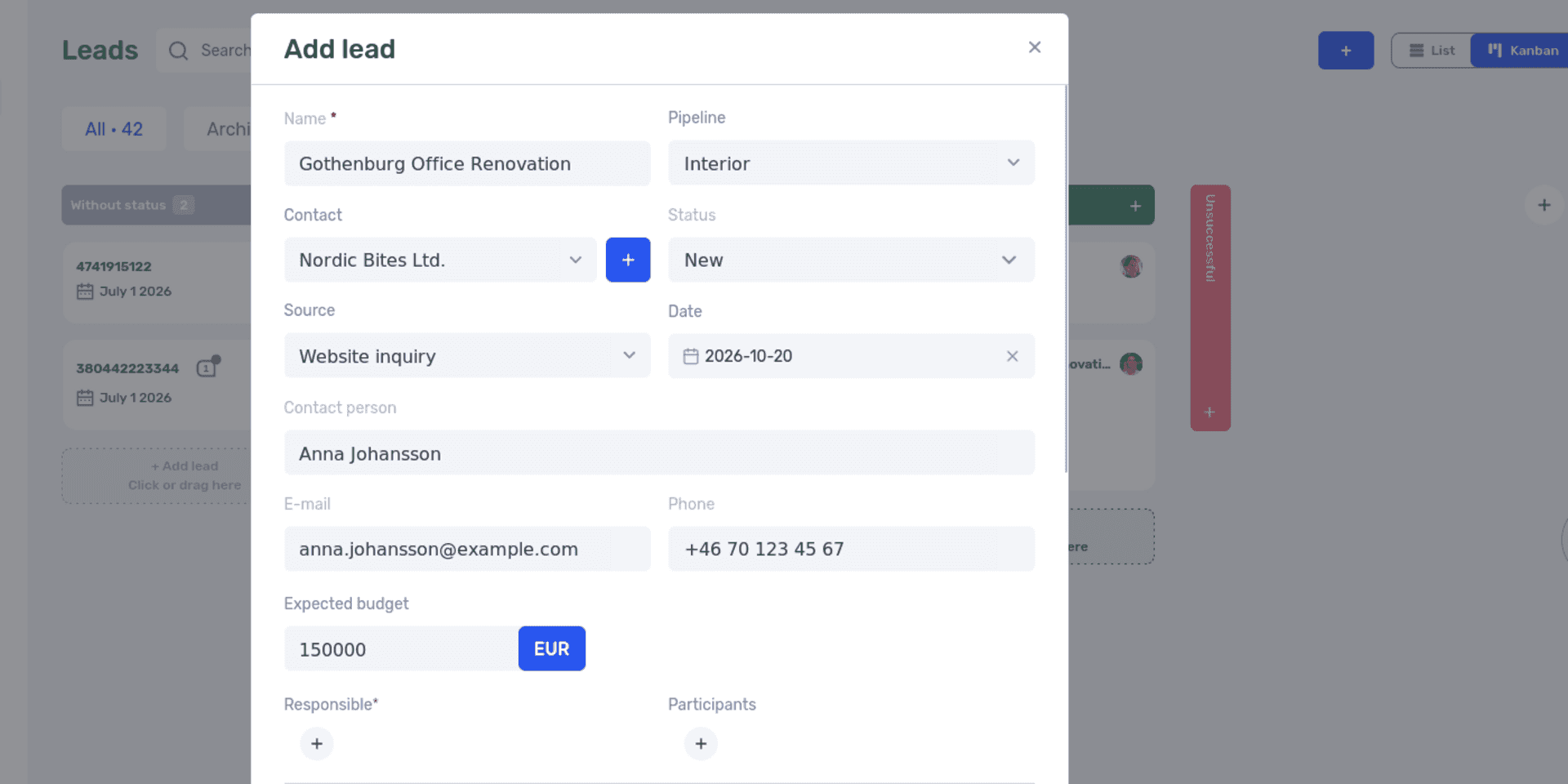This screenshot has height=784, width=1568.
Task: Click the blue add button in header
Action: point(1346,51)
